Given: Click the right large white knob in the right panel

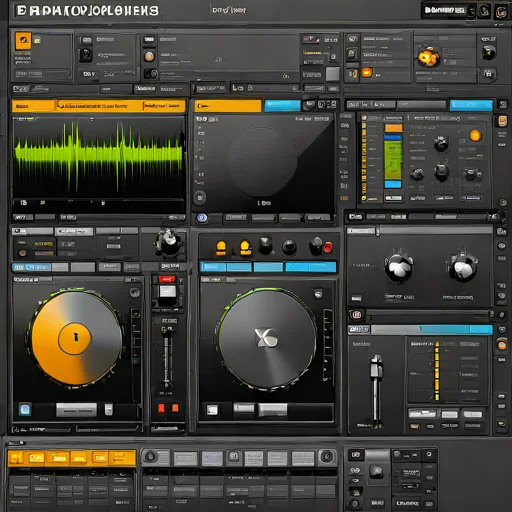Looking at the screenshot, I should click(463, 268).
